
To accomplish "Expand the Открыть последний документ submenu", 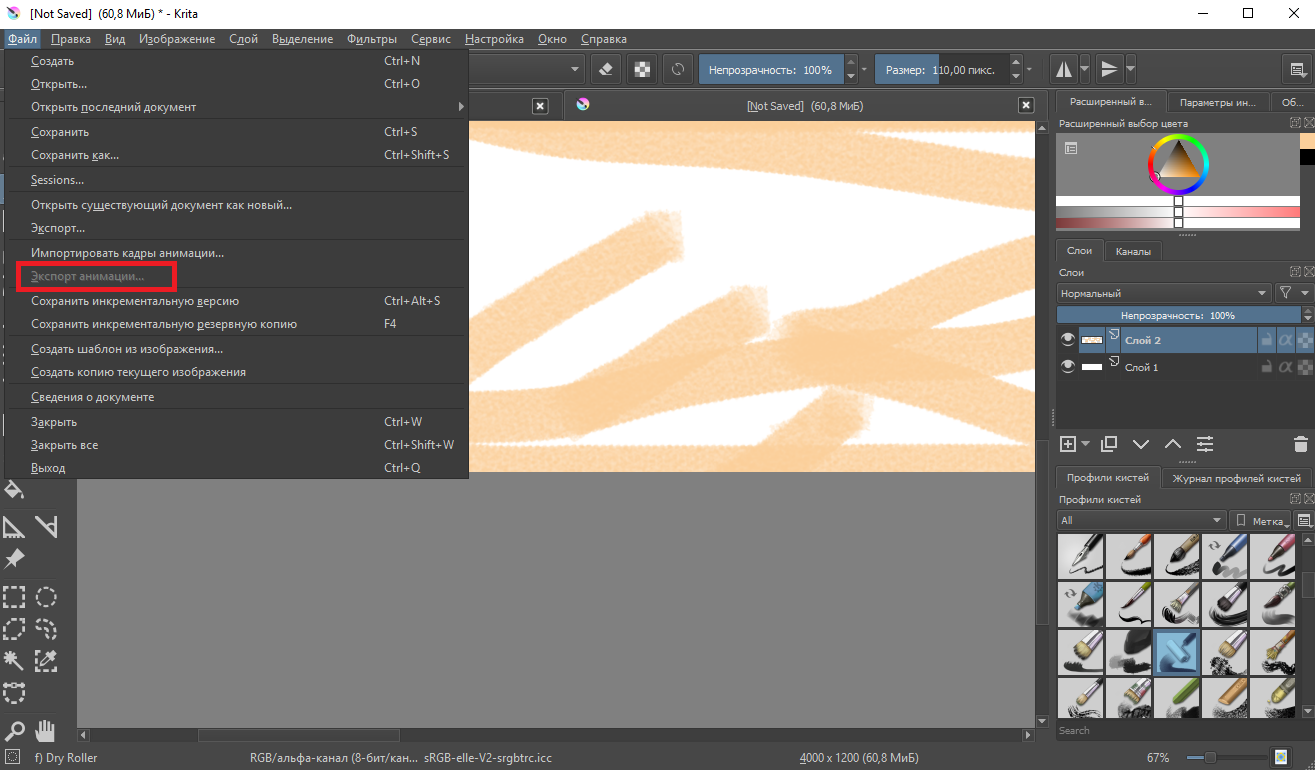I will [237, 107].
